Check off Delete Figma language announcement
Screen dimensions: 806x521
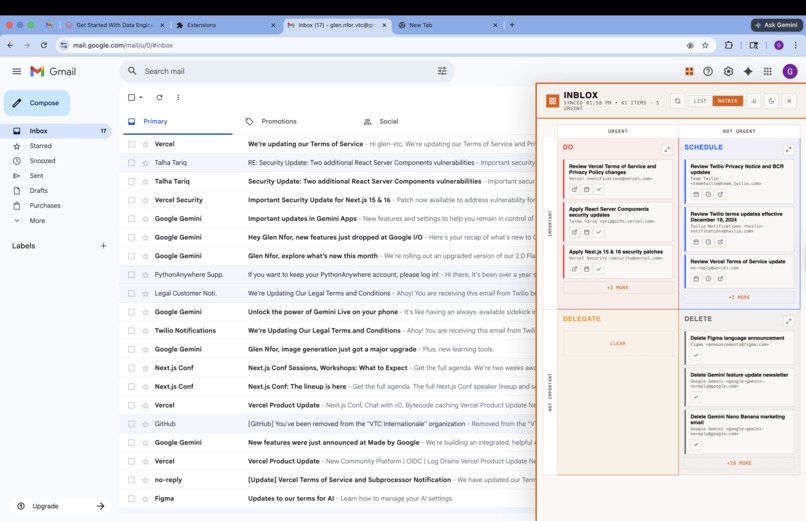pos(696,356)
